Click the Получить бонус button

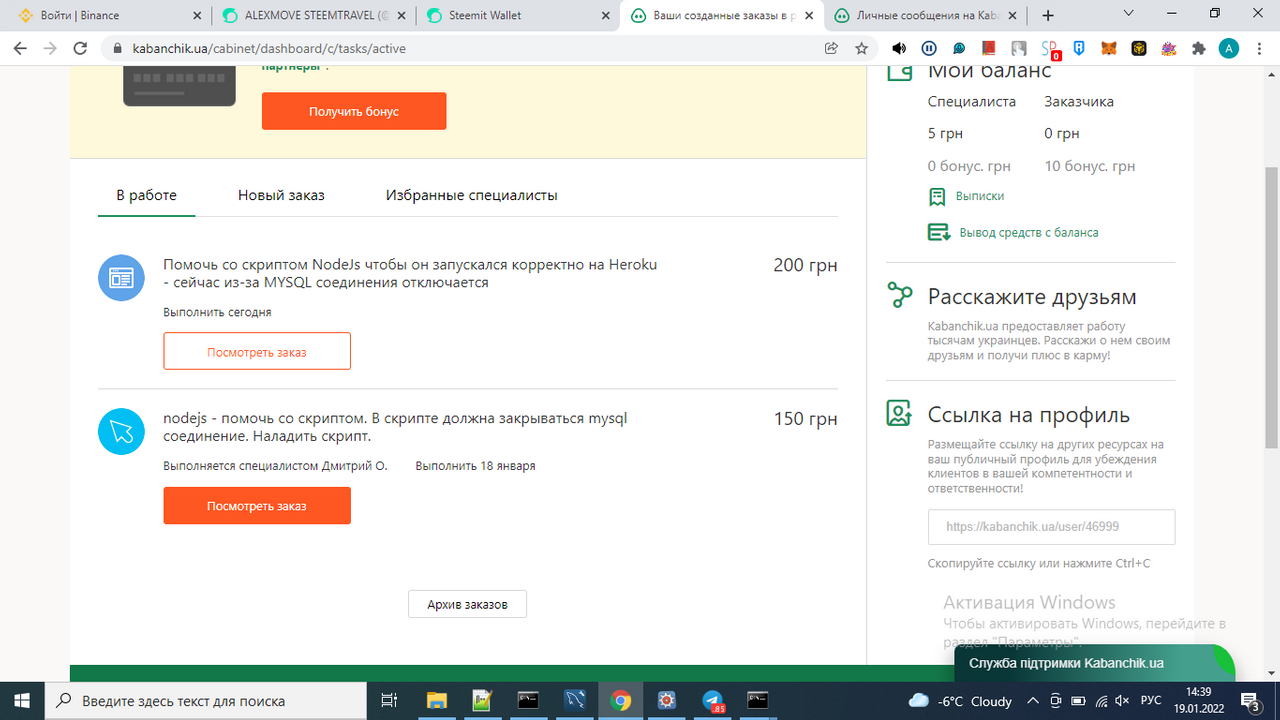pyautogui.click(x=354, y=111)
